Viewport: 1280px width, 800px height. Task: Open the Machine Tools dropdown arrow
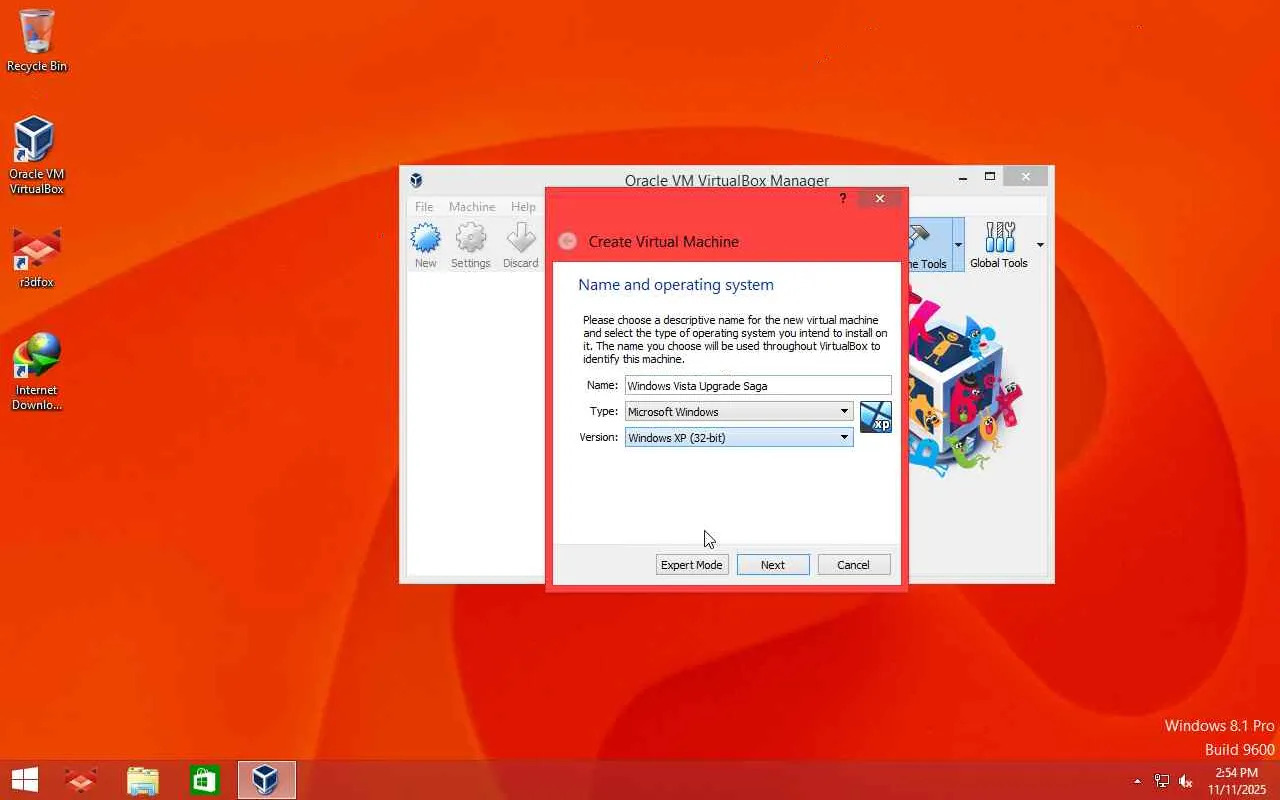tap(958, 245)
